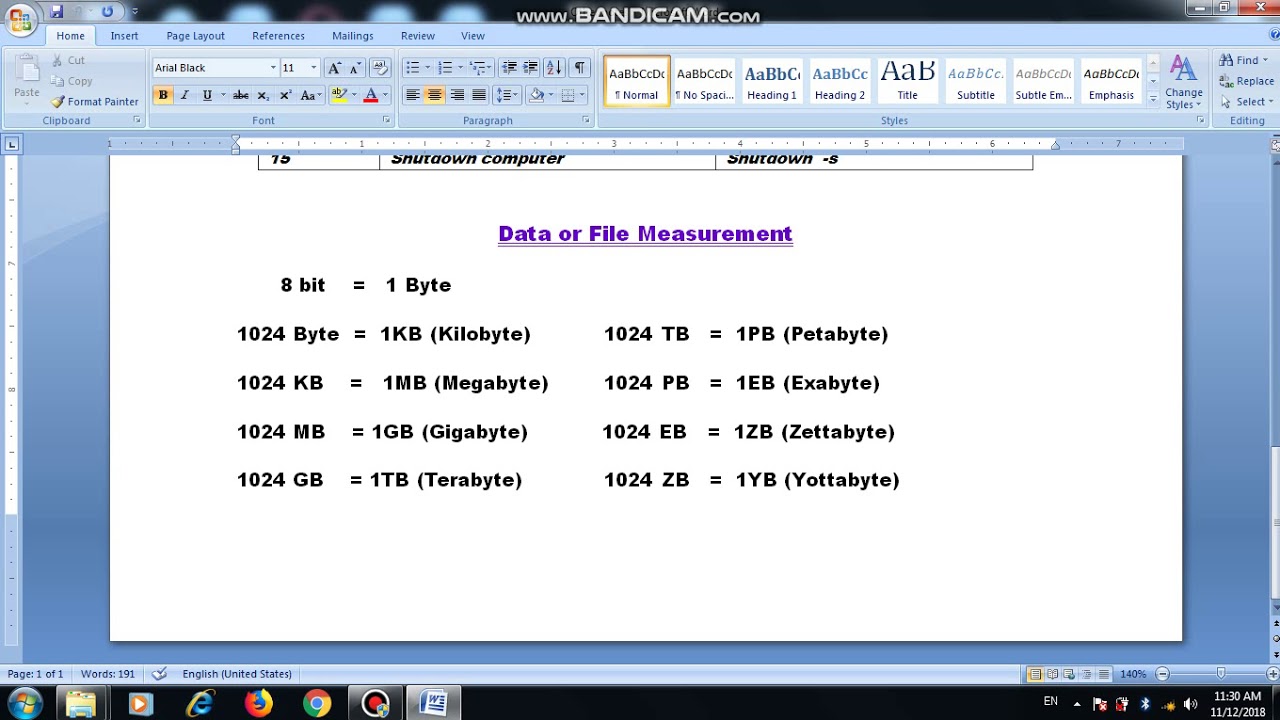Image resolution: width=1280 pixels, height=720 pixels.
Task: Open the Paragraph dialog launcher
Action: (x=586, y=120)
